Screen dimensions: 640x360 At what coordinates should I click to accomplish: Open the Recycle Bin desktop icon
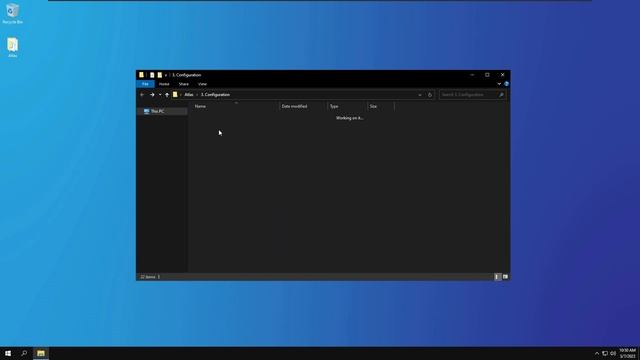[12, 13]
